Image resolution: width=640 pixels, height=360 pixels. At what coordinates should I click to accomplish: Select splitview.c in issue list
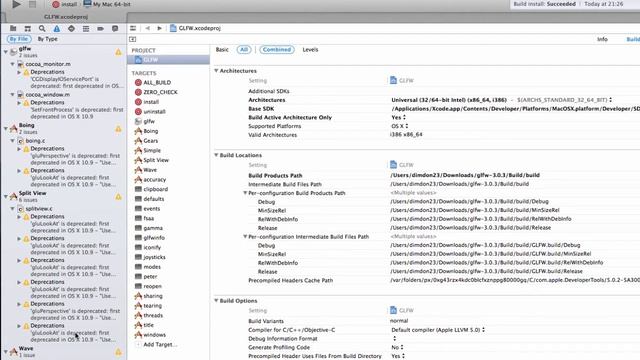coord(39,209)
